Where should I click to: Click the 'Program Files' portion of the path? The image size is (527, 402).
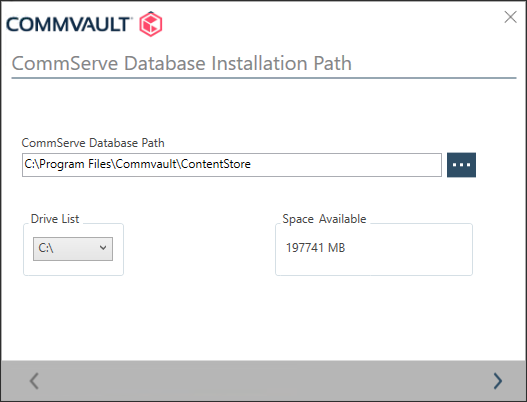point(76,164)
